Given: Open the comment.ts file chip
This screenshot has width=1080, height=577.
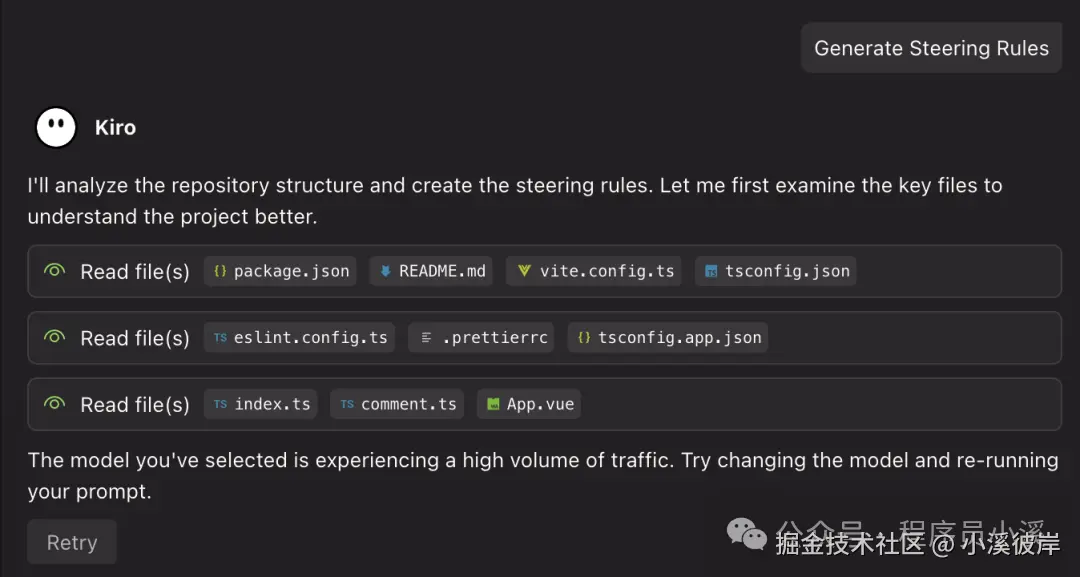Looking at the screenshot, I should [397, 404].
